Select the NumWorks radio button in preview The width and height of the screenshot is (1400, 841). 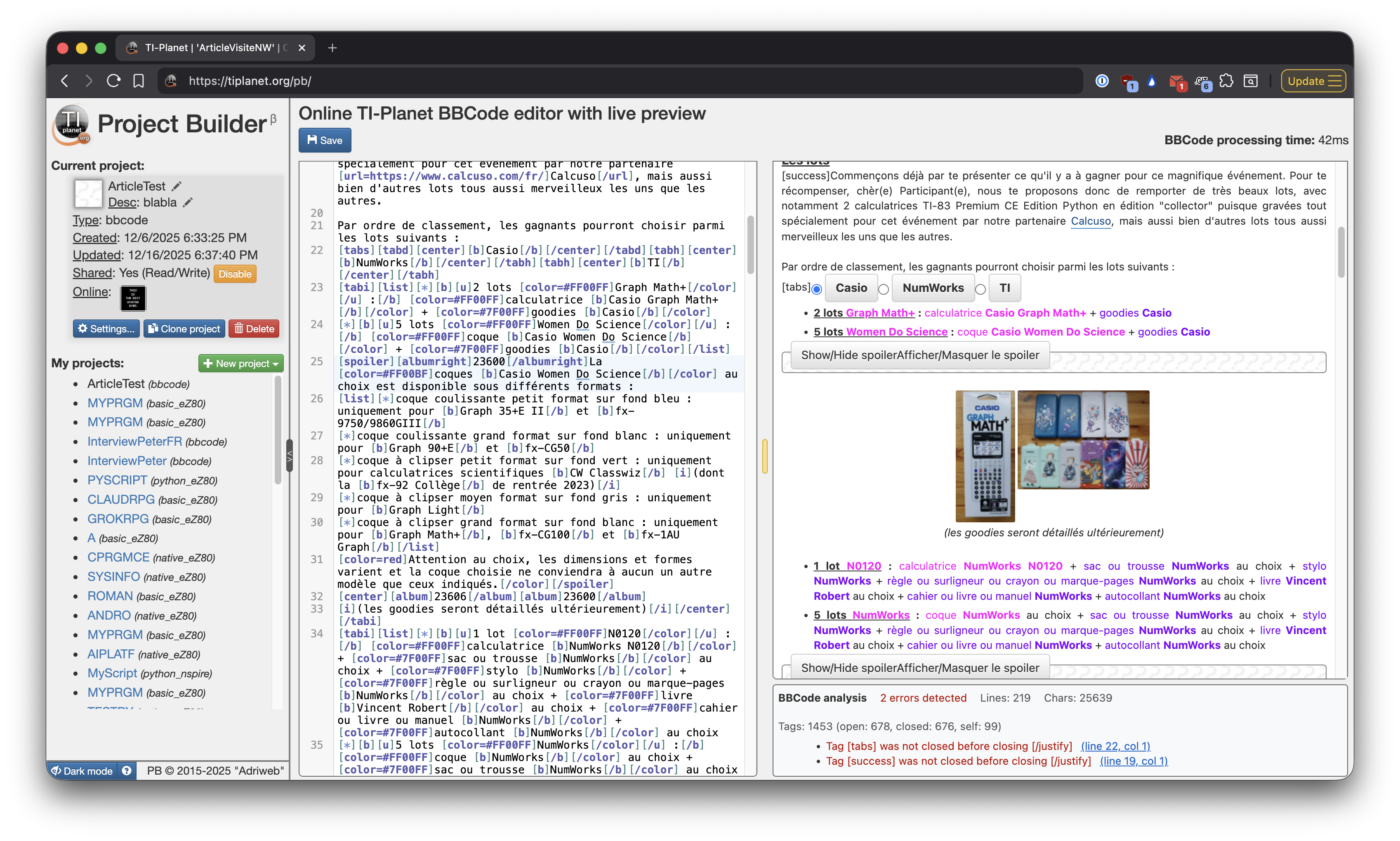(x=884, y=289)
